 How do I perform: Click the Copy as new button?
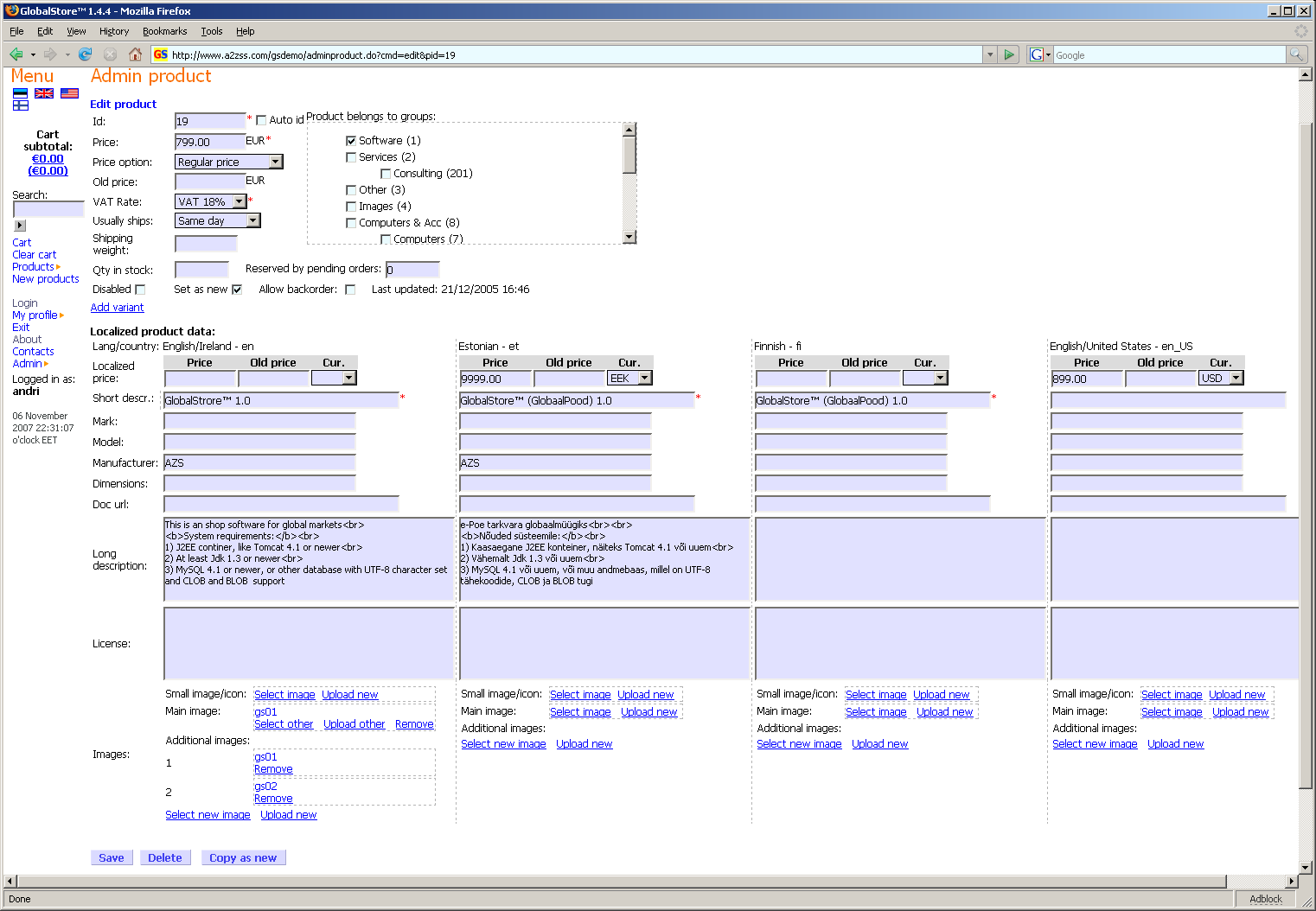(x=243, y=857)
